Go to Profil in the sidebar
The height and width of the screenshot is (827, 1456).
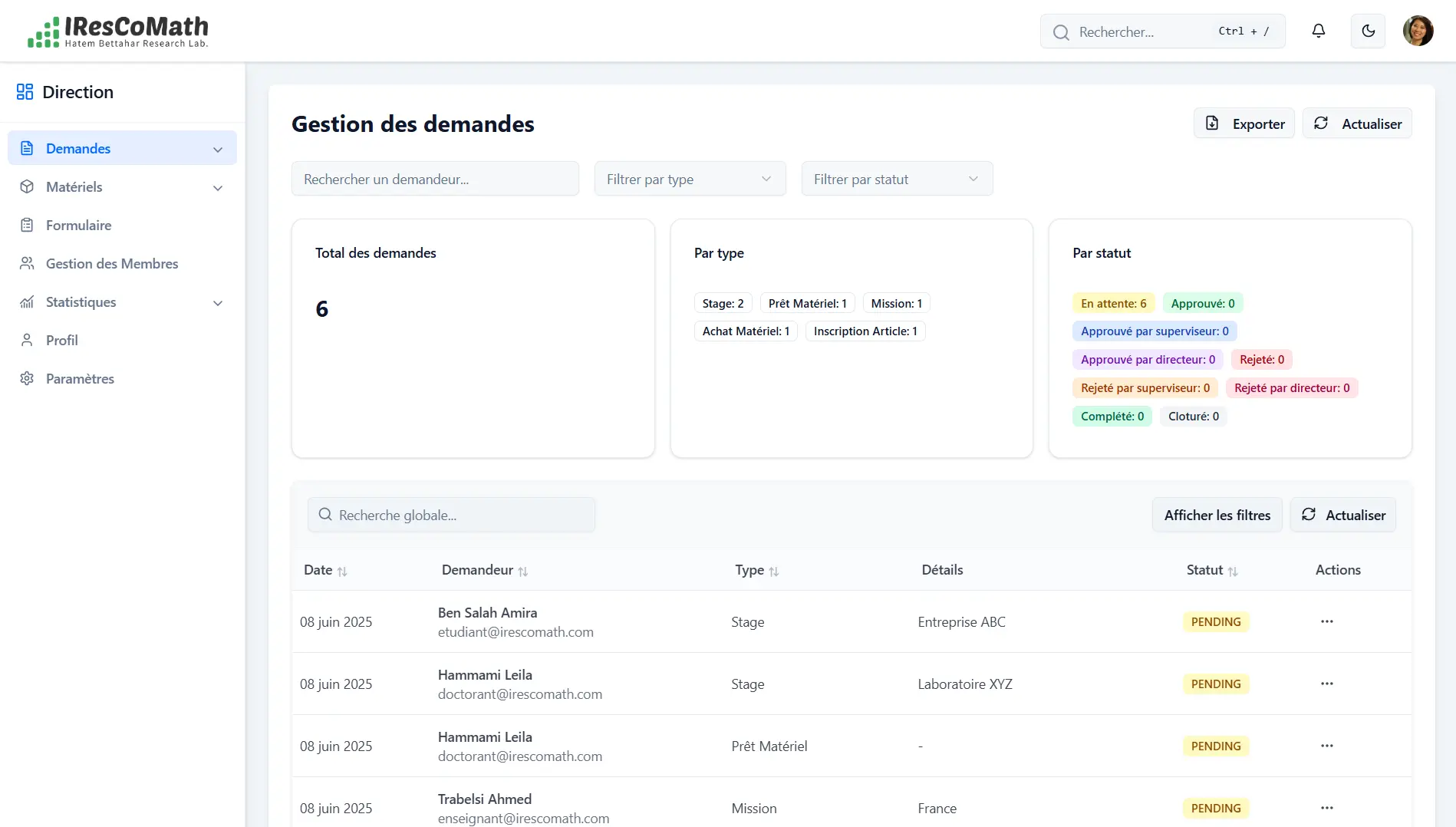61,340
